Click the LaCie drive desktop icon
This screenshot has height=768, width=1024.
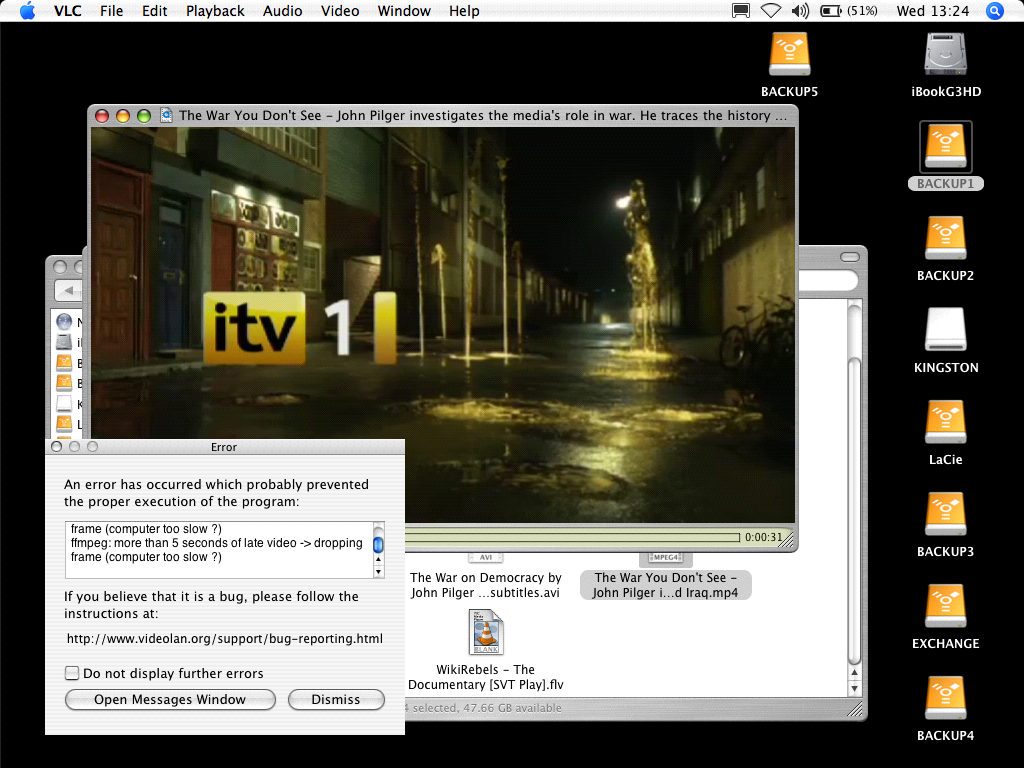[945, 423]
